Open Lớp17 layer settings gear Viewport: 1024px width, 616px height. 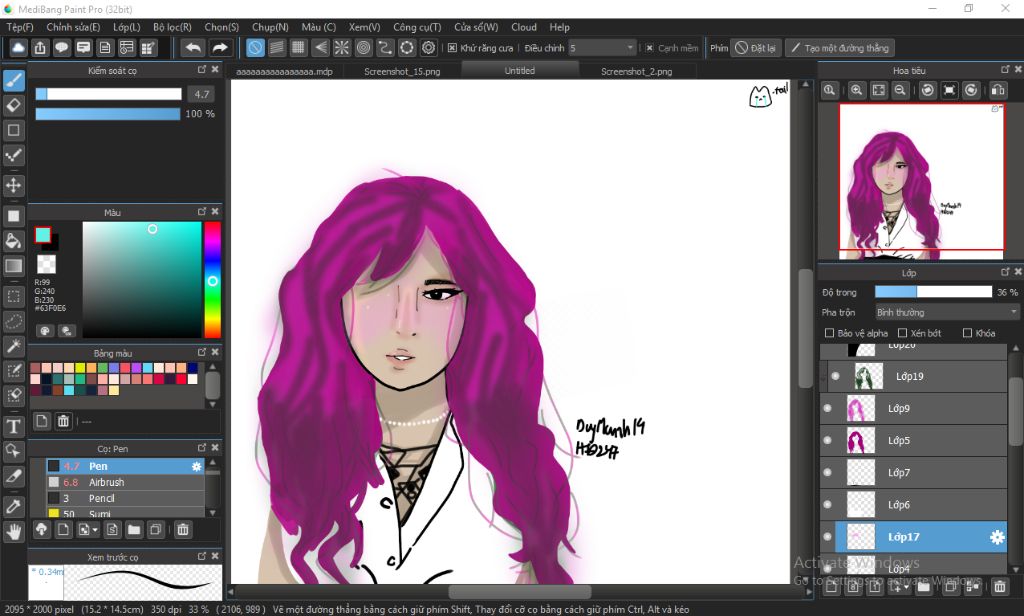tap(997, 537)
